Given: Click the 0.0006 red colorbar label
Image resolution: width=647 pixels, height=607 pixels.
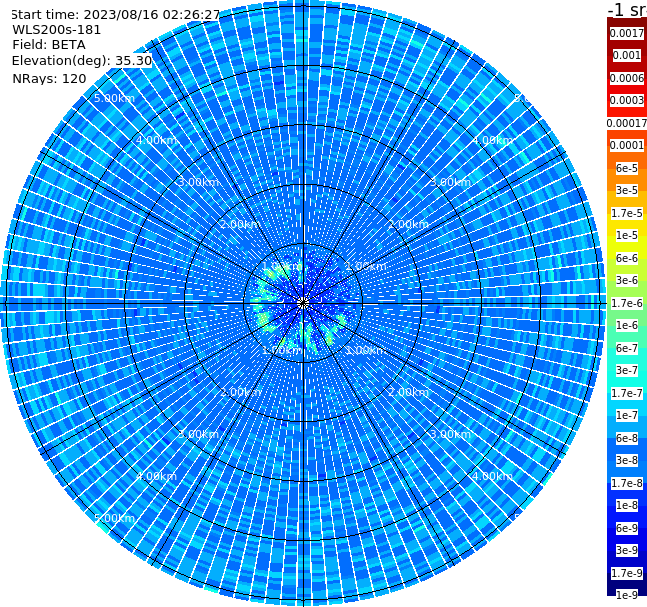Looking at the screenshot, I should 627,78.
